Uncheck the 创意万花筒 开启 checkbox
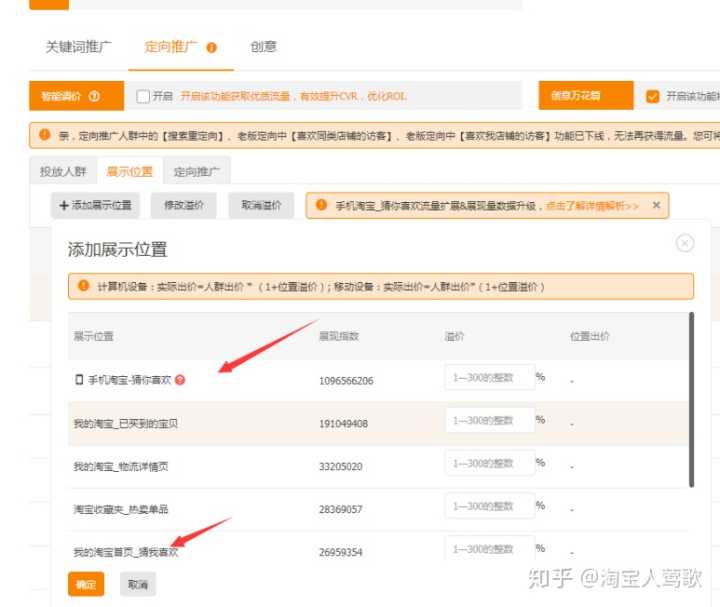Screen dimensions: 720x607 tap(653, 97)
